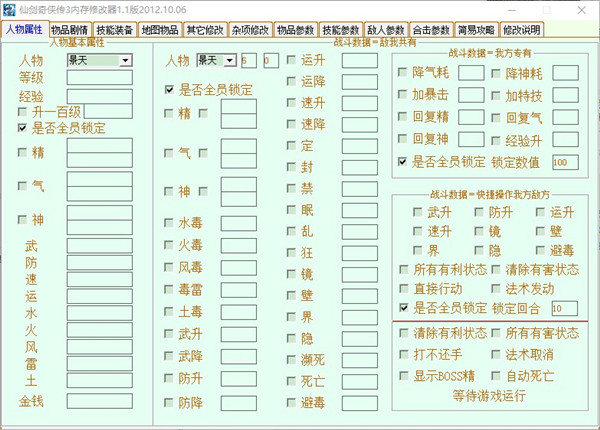Enable the 土毒 checkbox
600x430 pixels.
tap(169, 311)
